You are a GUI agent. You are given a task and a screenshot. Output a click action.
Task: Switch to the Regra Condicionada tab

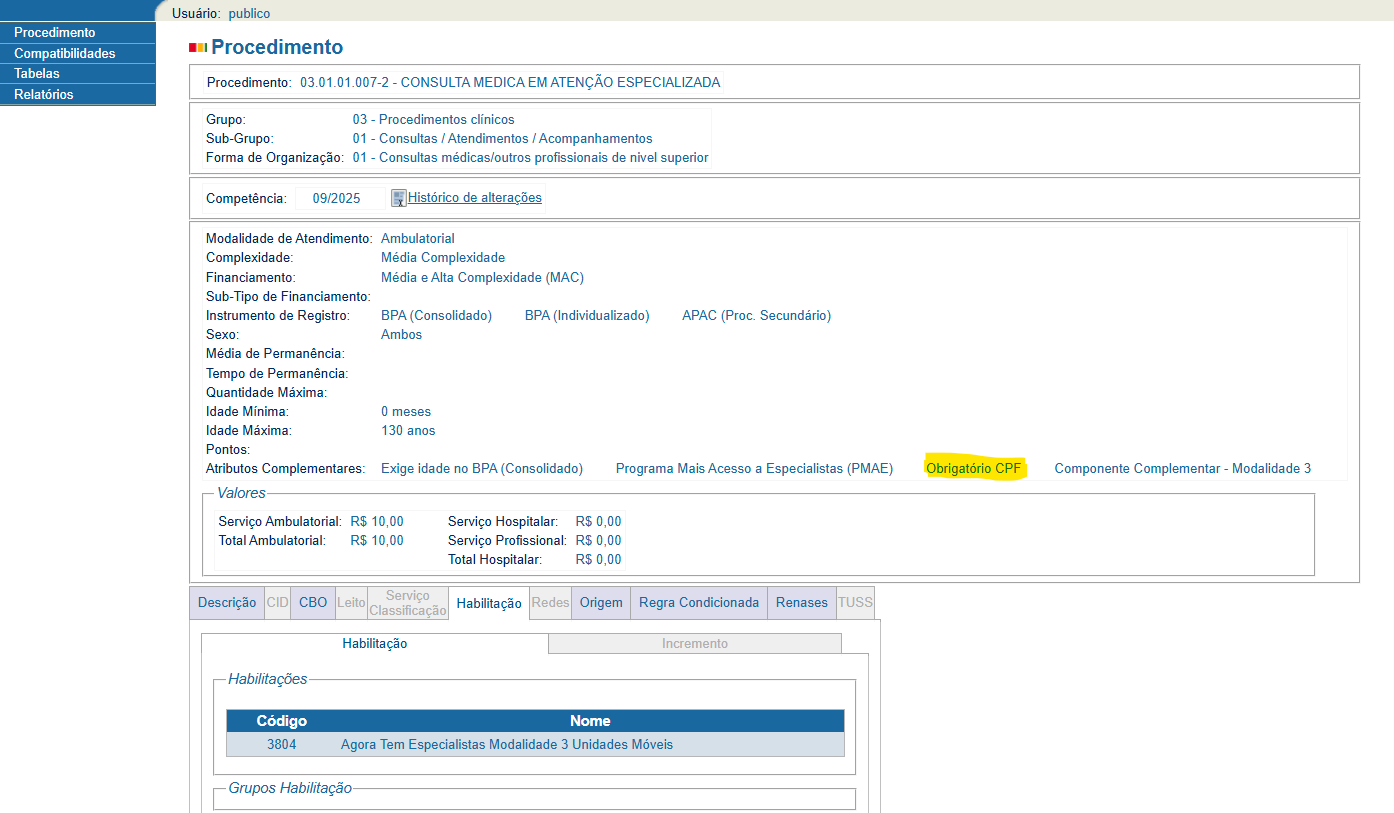pyautogui.click(x=699, y=603)
